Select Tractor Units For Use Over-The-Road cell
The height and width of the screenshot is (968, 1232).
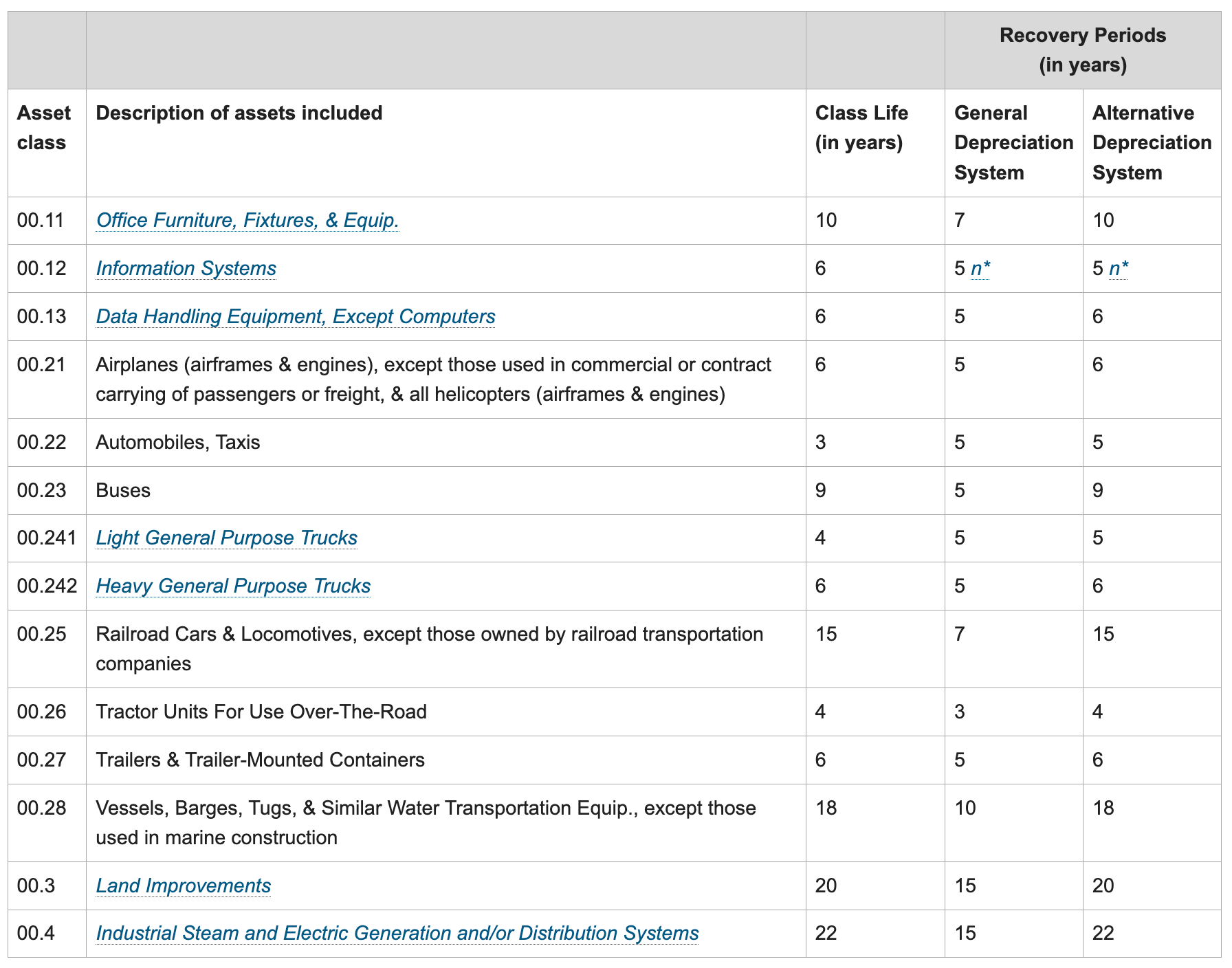pos(446,712)
